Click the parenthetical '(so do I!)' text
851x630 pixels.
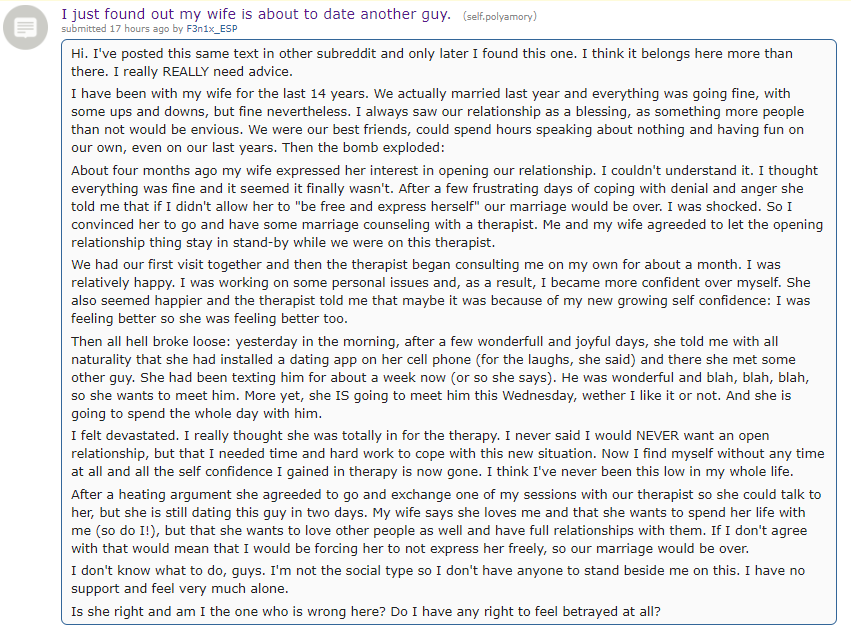(122, 531)
